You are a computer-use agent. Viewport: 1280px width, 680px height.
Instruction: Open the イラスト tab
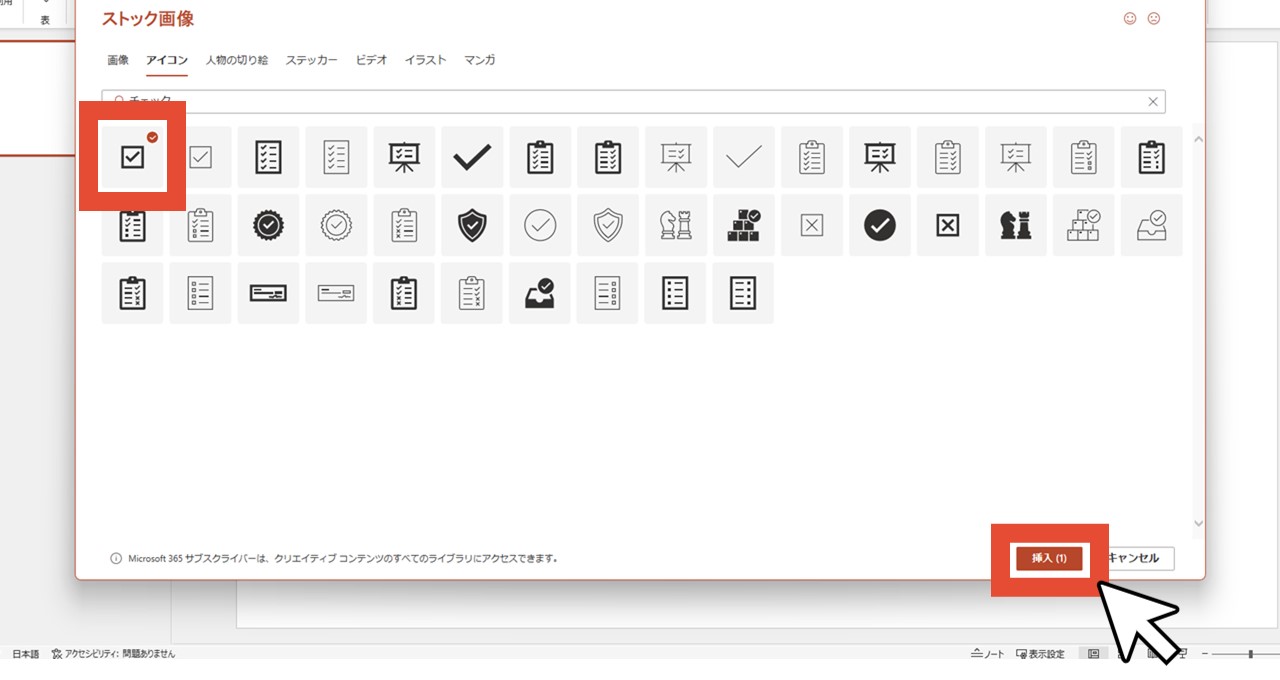[x=425, y=60]
